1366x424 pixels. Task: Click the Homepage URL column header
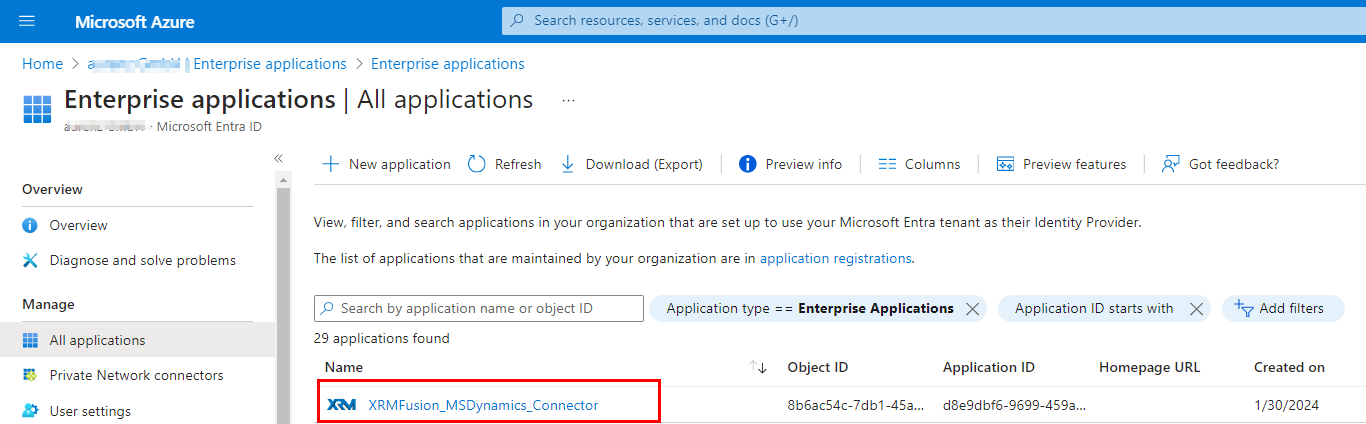tap(1149, 367)
